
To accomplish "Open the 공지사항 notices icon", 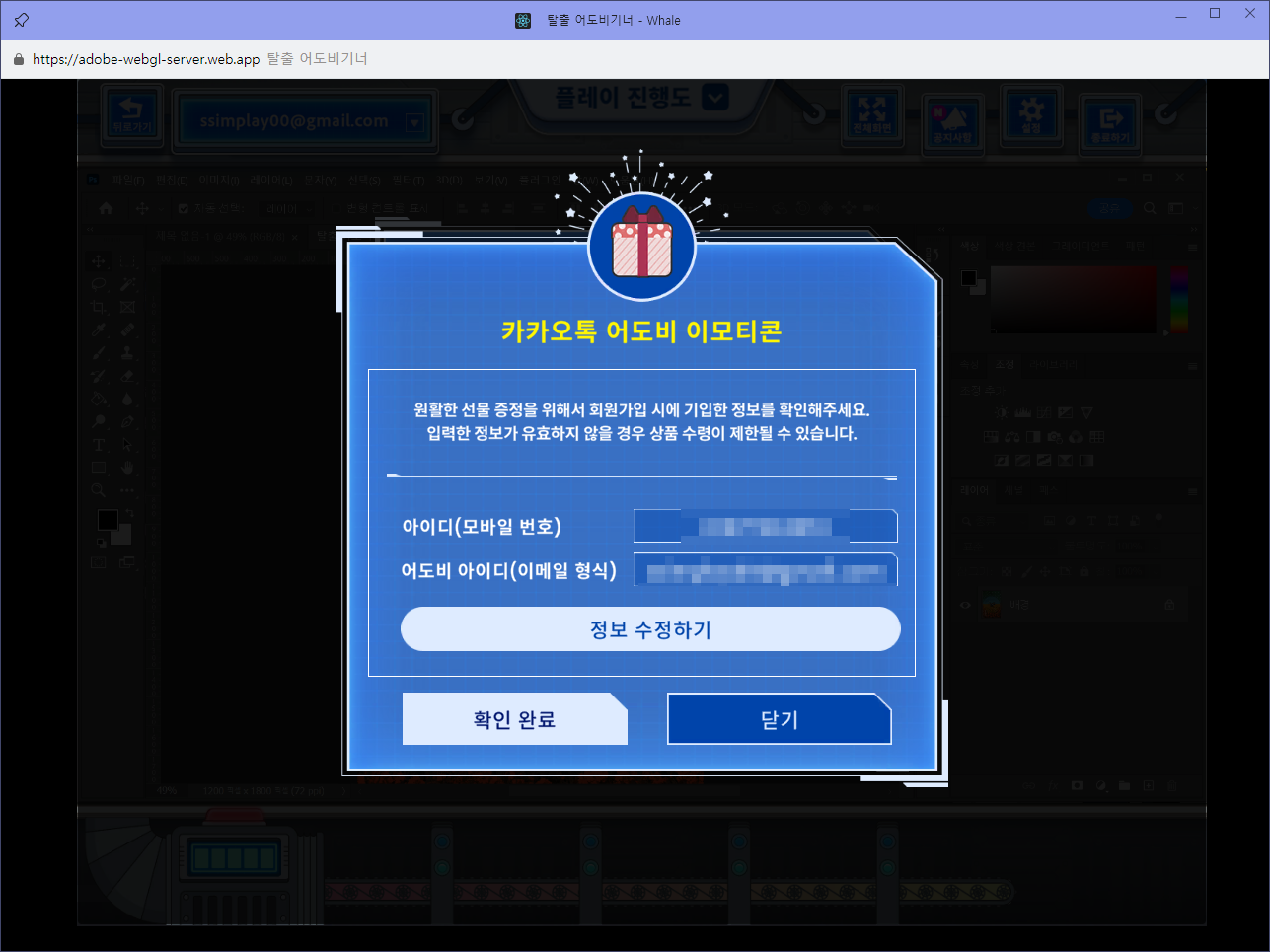I will [952, 123].
